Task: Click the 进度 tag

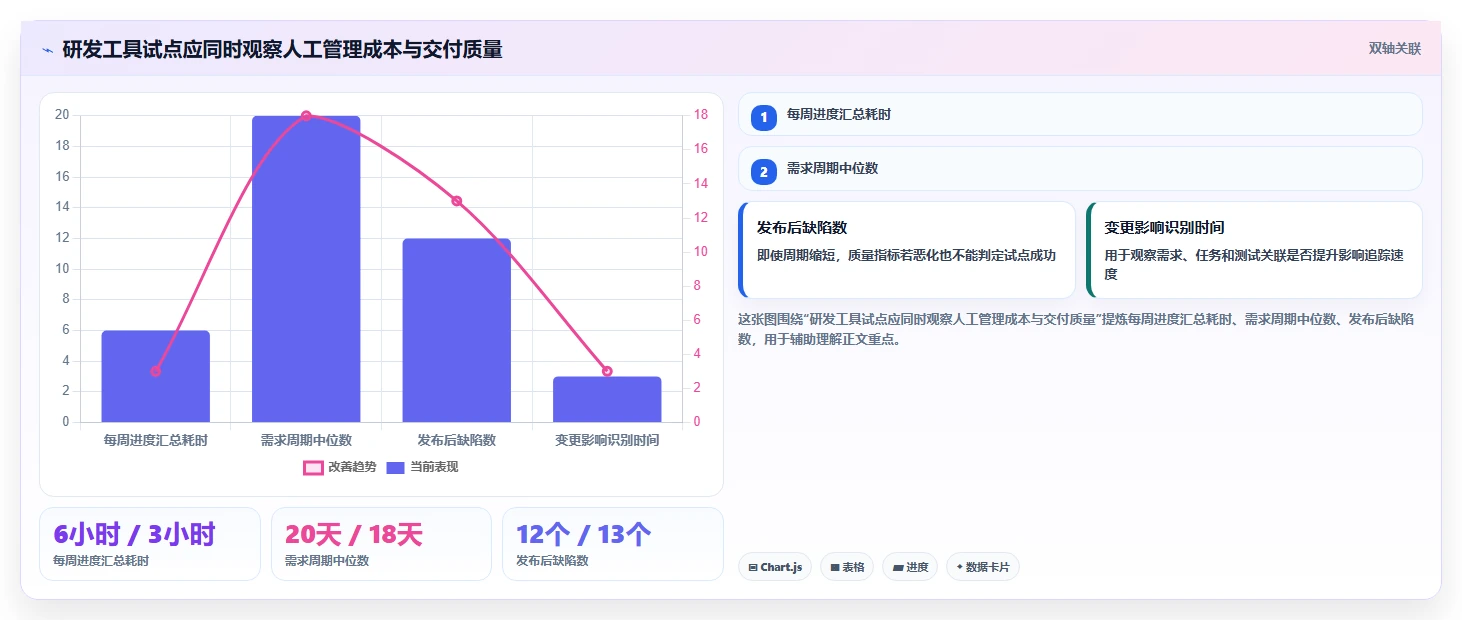Action: coord(910,567)
